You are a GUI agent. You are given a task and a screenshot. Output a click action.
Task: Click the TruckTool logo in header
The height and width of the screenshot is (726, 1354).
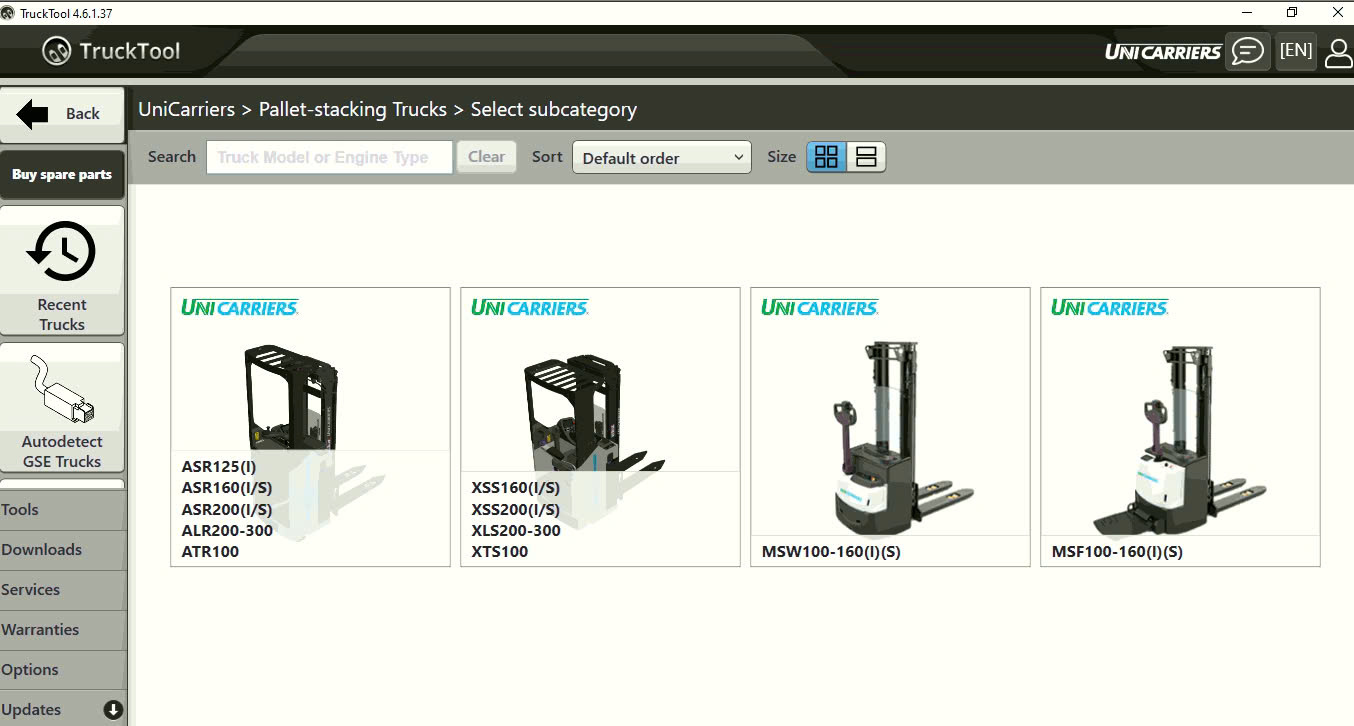click(x=111, y=51)
